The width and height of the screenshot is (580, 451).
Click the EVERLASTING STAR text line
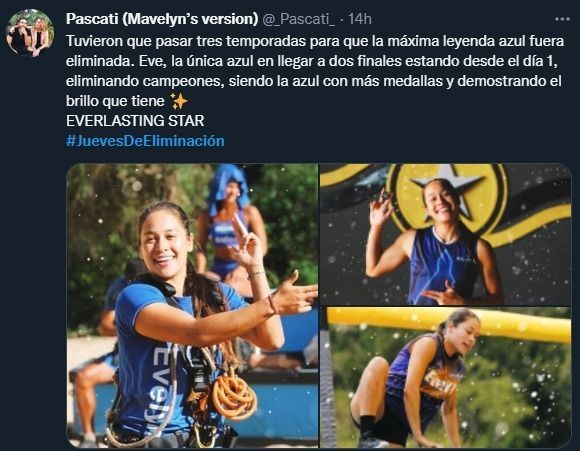135,121
